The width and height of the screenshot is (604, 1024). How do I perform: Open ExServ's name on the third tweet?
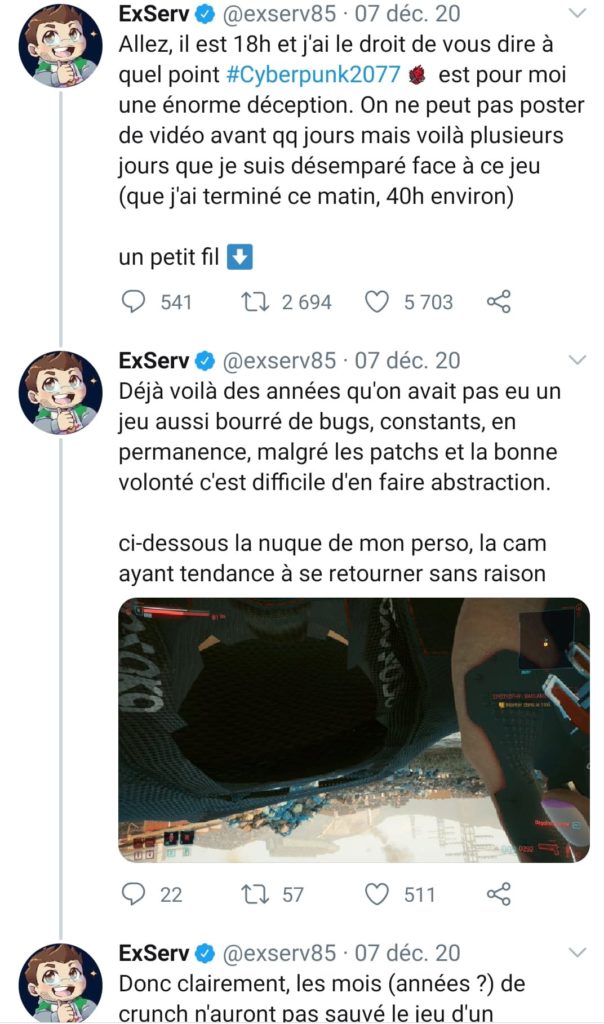click(153, 953)
